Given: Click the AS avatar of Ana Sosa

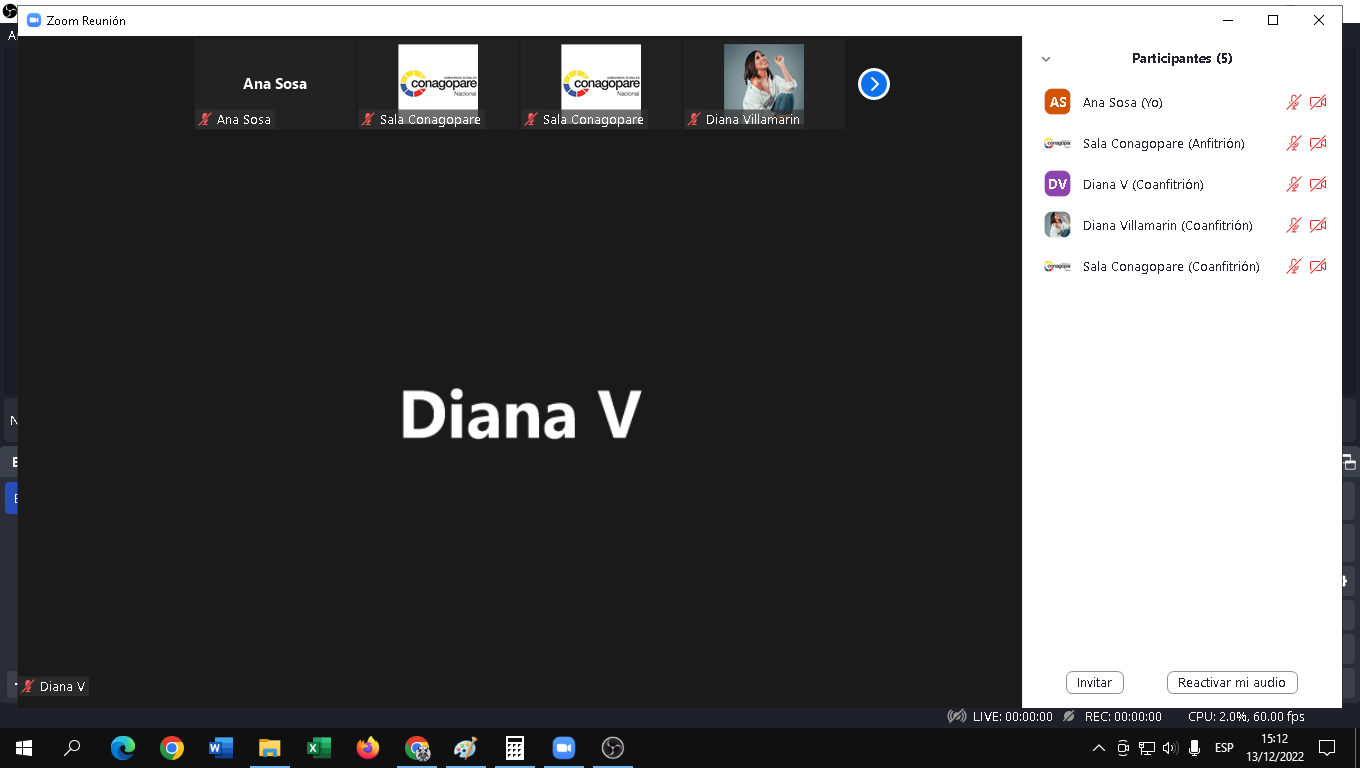Looking at the screenshot, I should tap(1057, 102).
